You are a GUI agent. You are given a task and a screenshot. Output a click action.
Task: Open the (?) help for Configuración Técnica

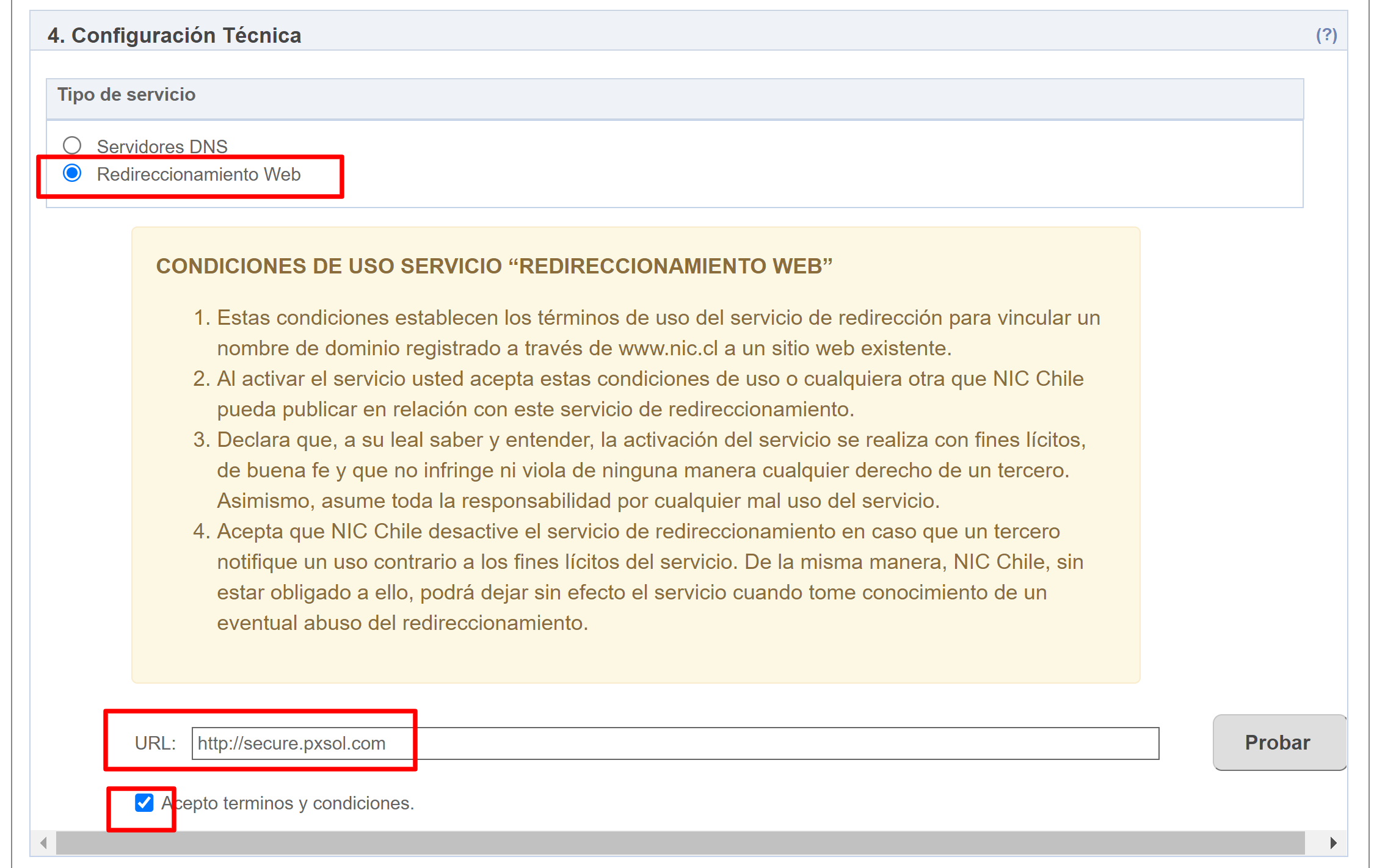coord(1326,35)
